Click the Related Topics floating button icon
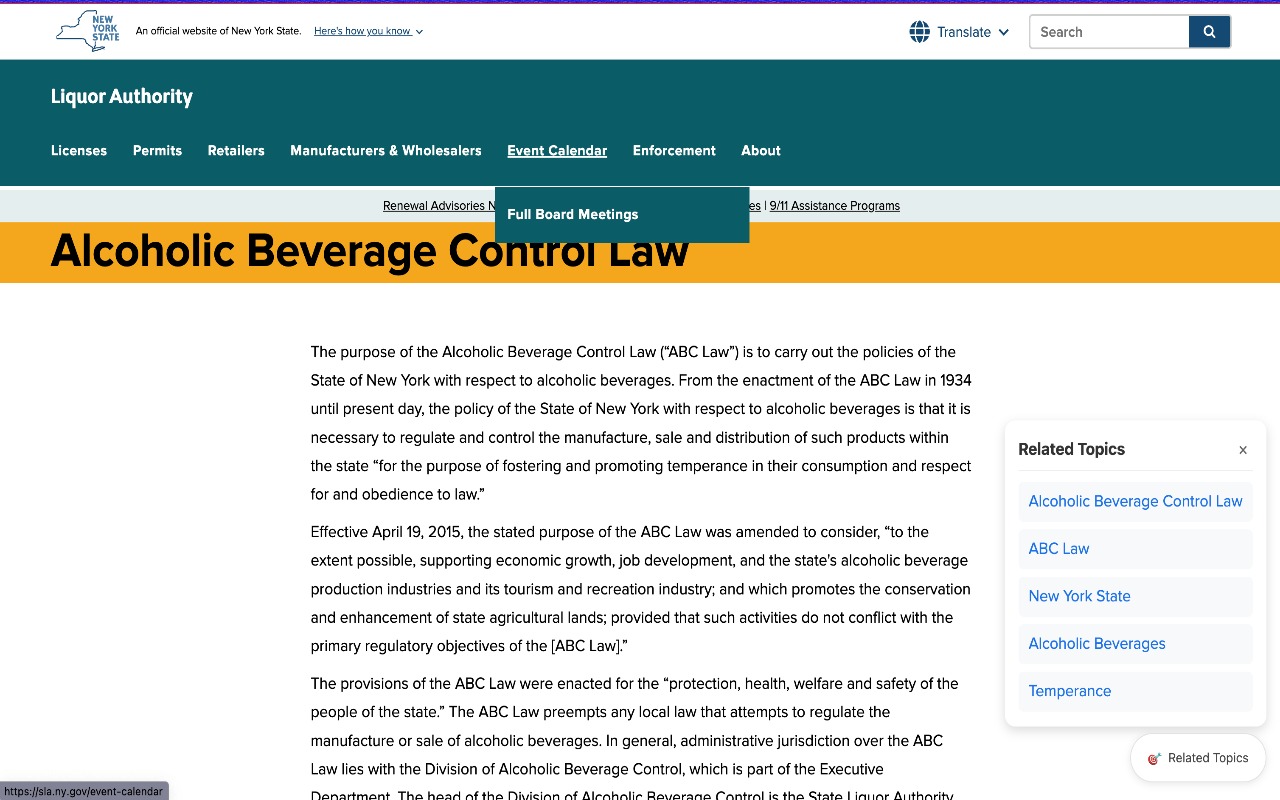1280x800 pixels. tap(1154, 758)
